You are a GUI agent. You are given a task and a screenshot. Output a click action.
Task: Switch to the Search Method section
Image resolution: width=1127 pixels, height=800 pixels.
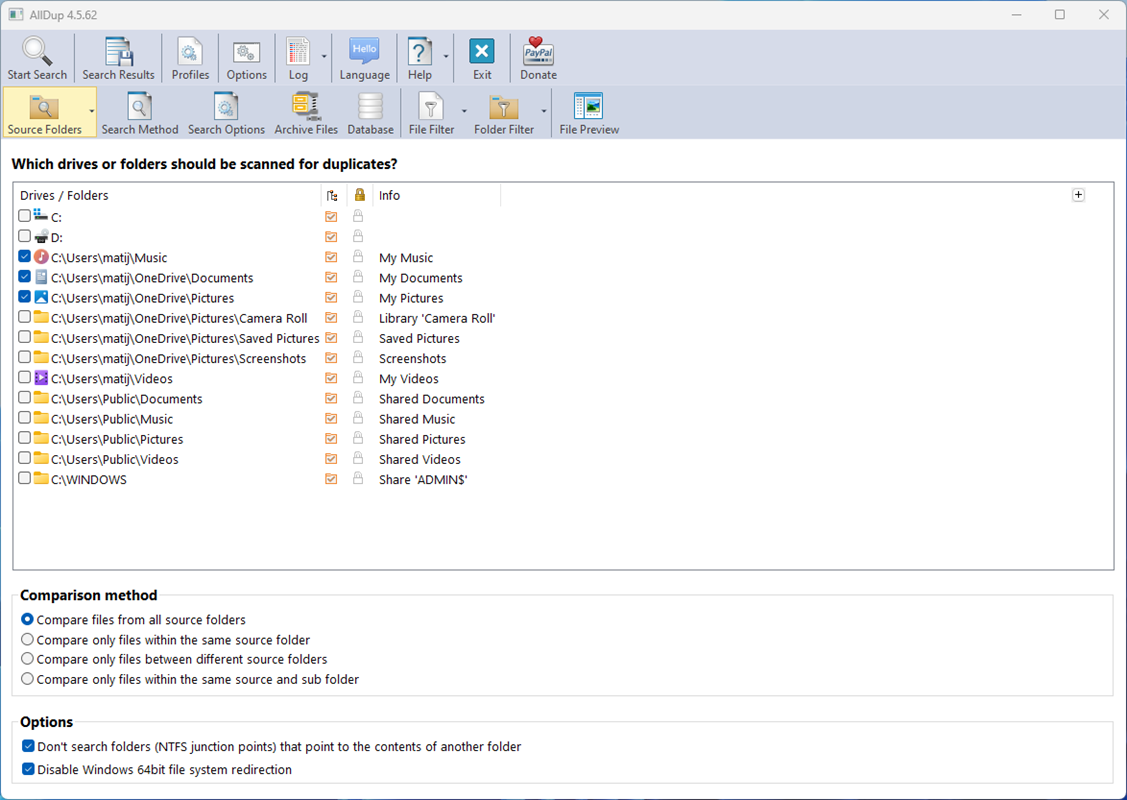click(139, 112)
